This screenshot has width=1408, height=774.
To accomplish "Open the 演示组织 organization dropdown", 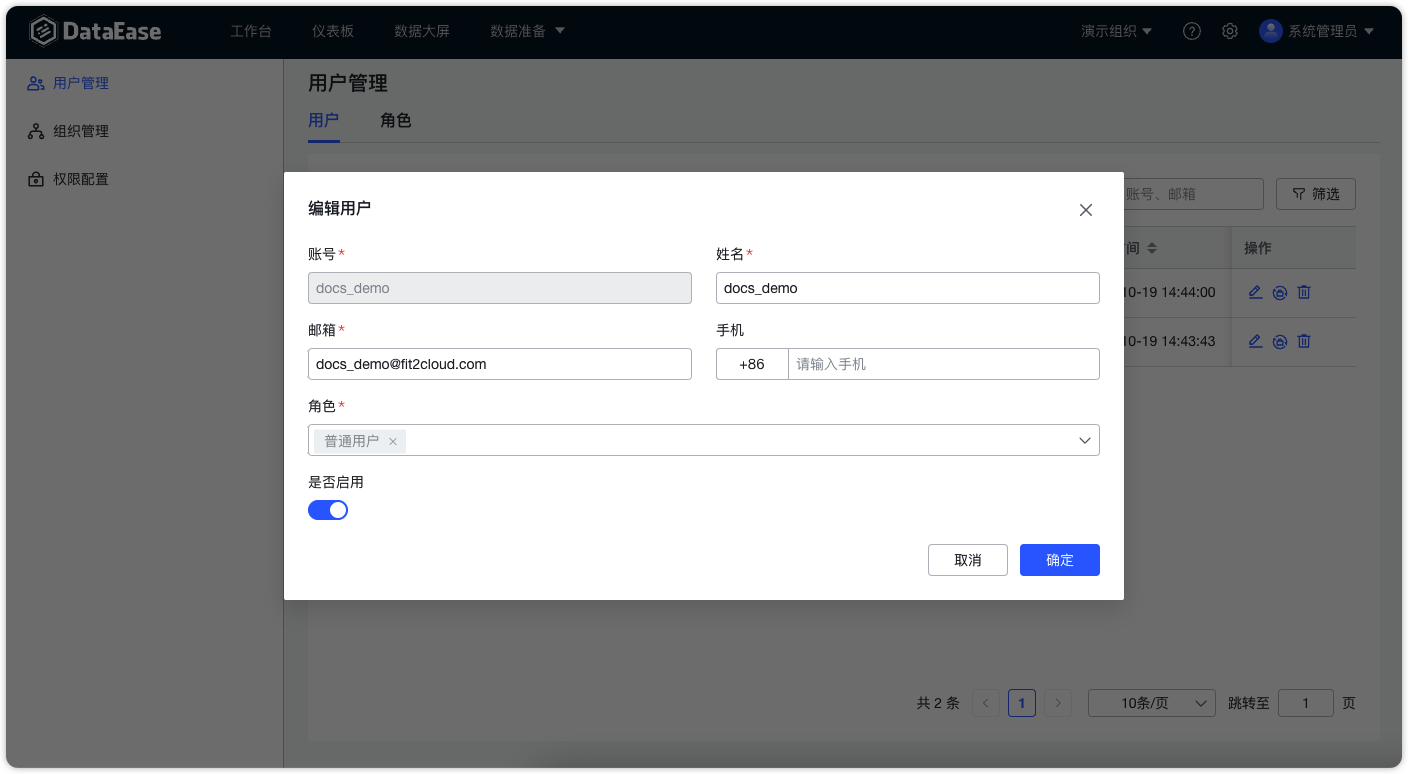I will click(1117, 31).
